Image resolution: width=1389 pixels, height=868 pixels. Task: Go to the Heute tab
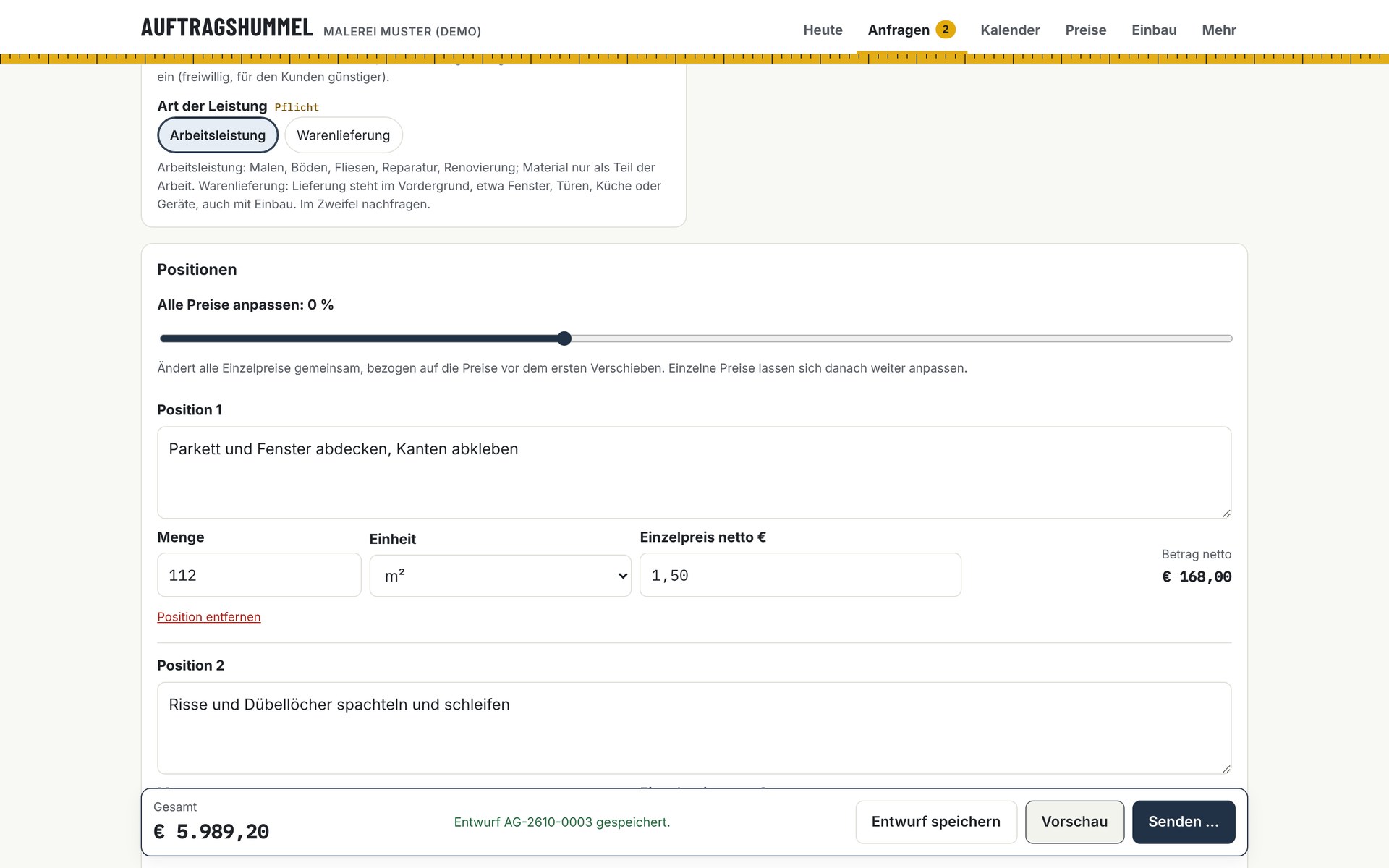pos(823,30)
